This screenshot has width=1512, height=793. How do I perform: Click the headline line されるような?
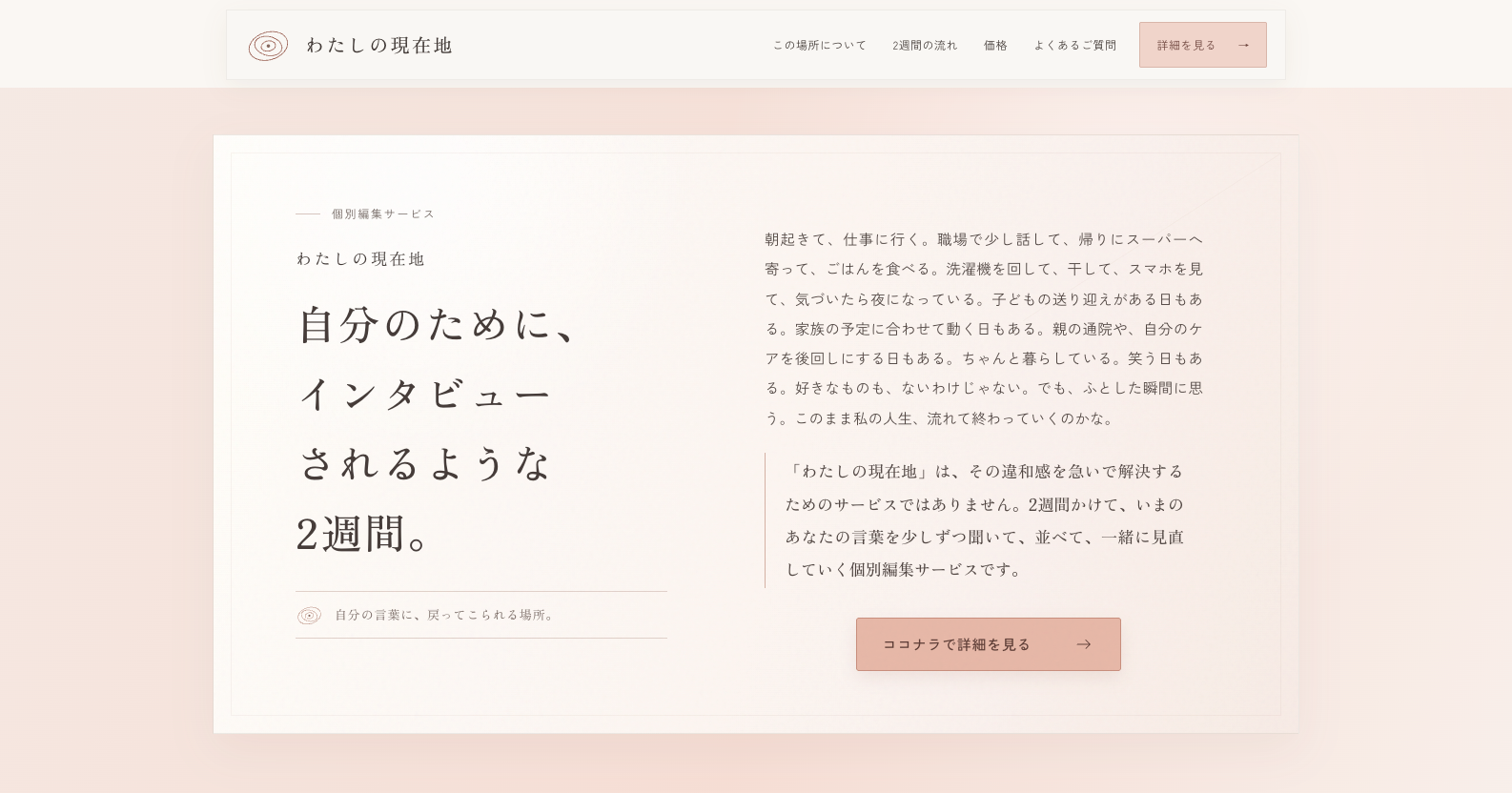click(x=425, y=463)
